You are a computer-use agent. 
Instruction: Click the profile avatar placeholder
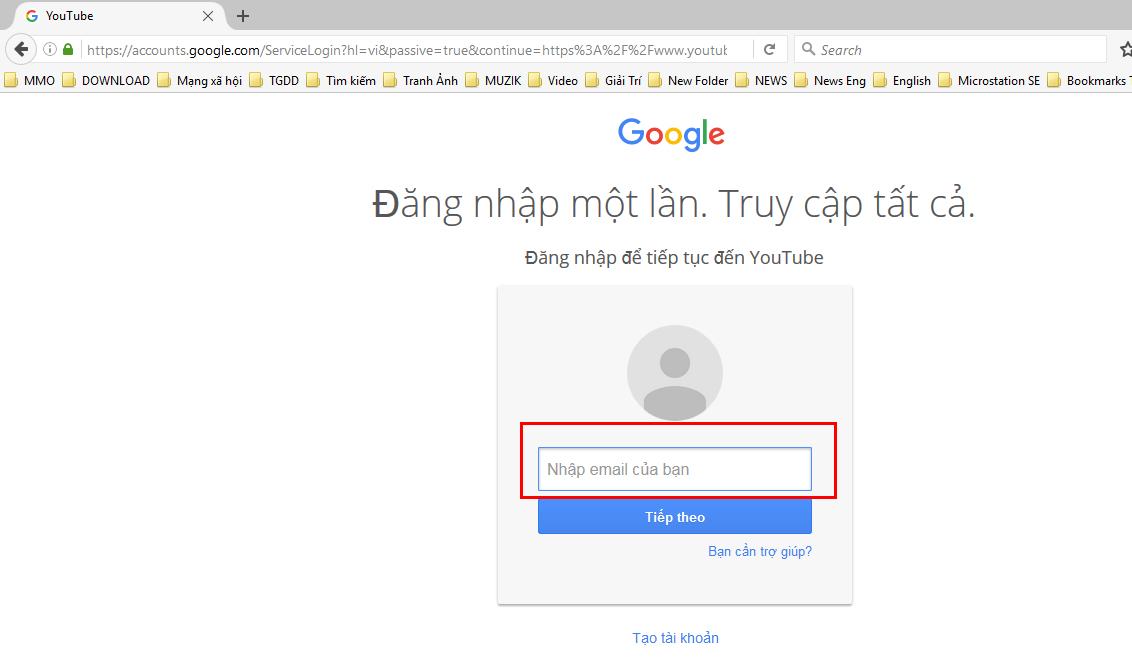click(675, 372)
